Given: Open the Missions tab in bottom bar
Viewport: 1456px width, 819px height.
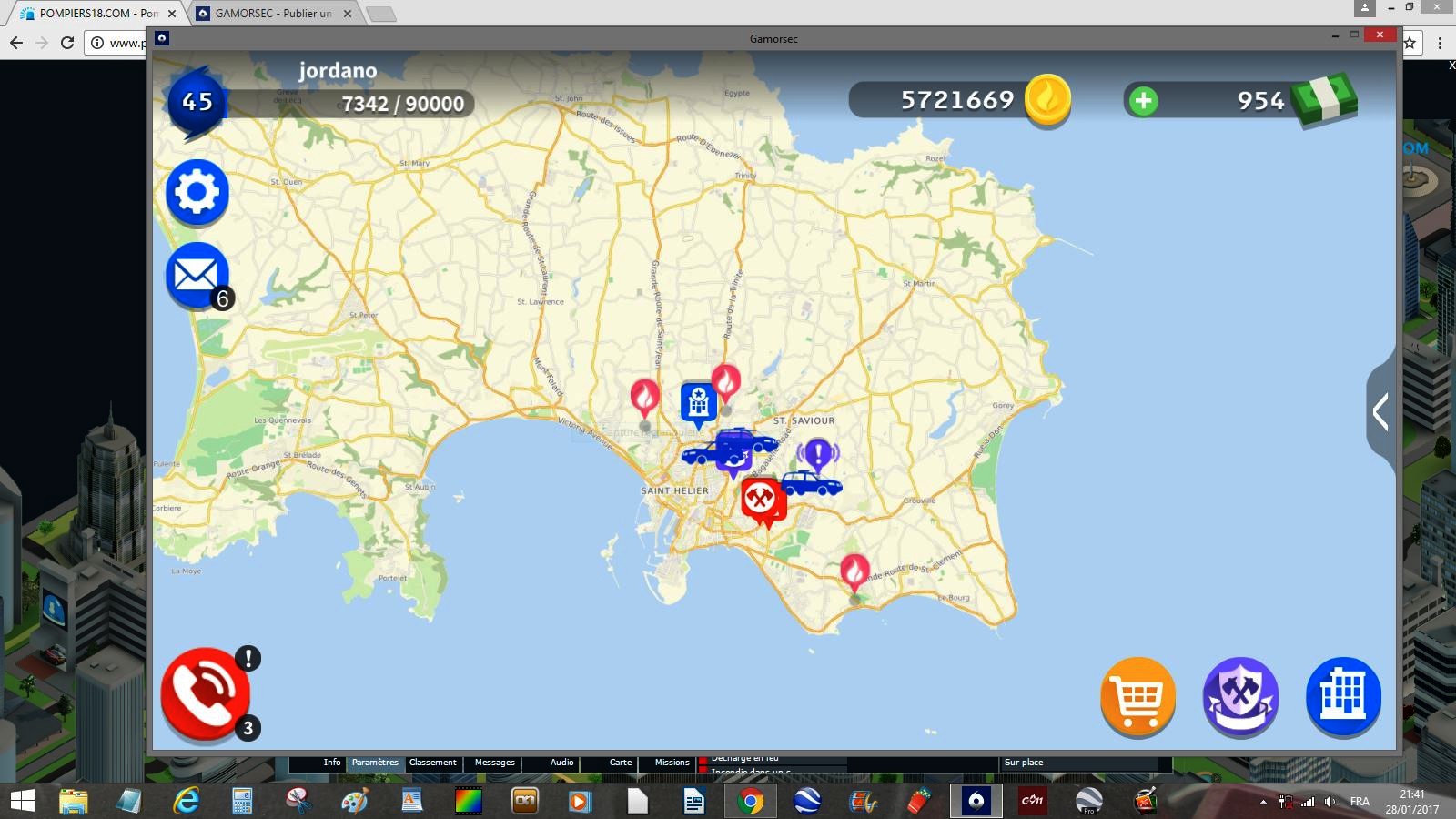Looking at the screenshot, I should [x=672, y=763].
